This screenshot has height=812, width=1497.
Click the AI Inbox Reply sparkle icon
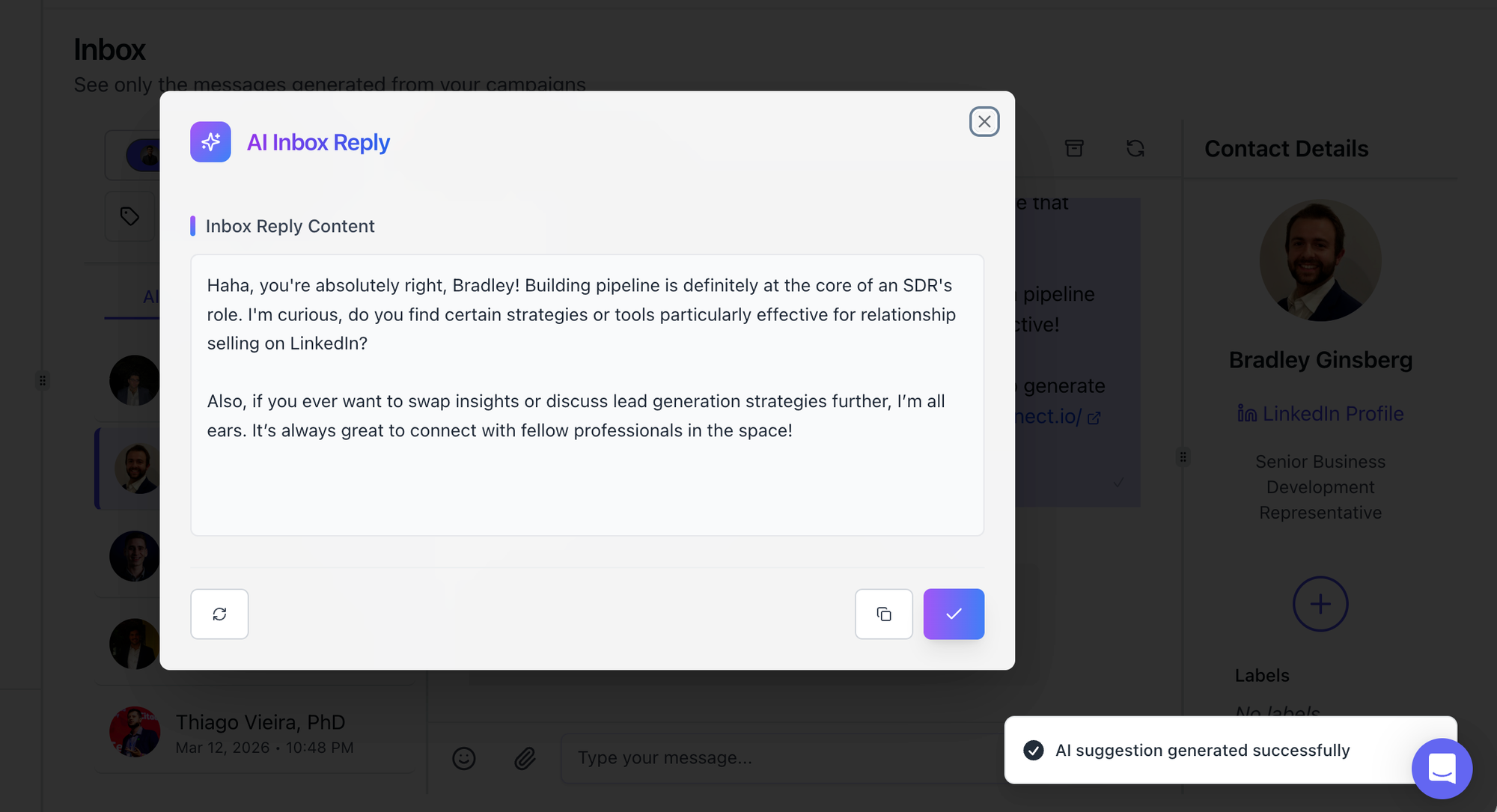tap(210, 141)
